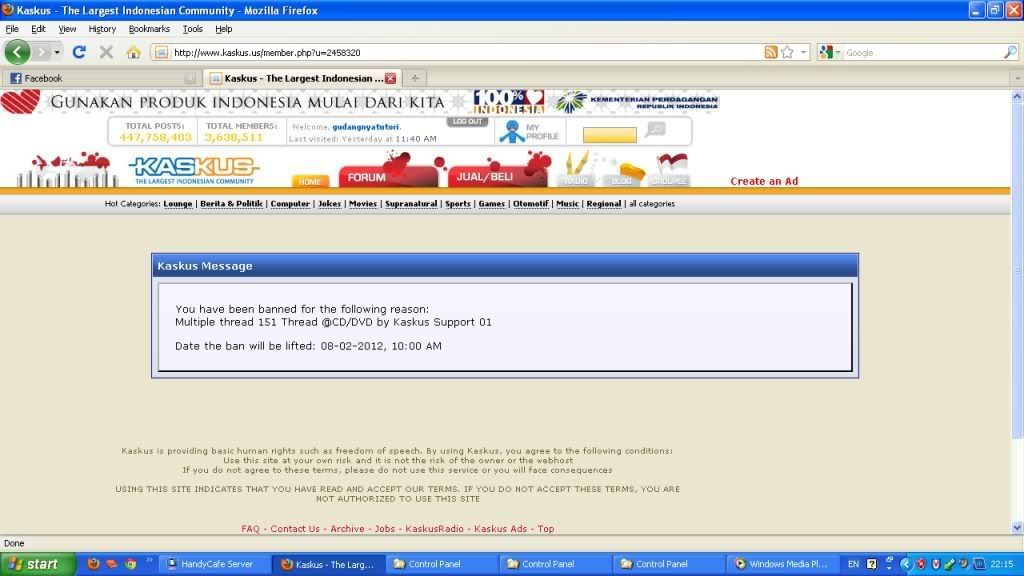Go back with the green Back arrow

pyautogui.click(x=17, y=52)
